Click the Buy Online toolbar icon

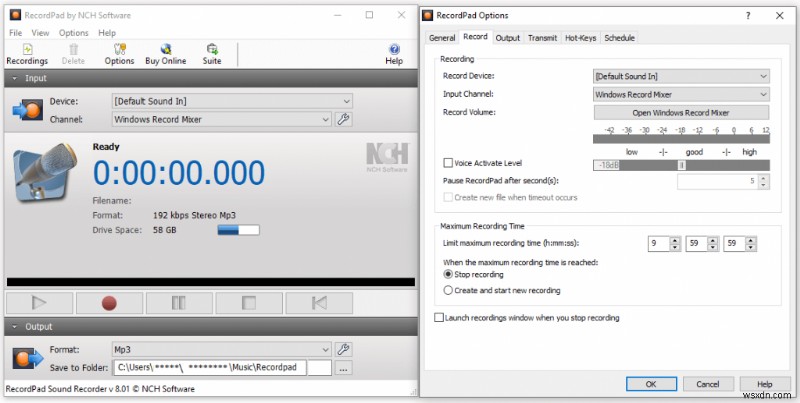point(166,54)
